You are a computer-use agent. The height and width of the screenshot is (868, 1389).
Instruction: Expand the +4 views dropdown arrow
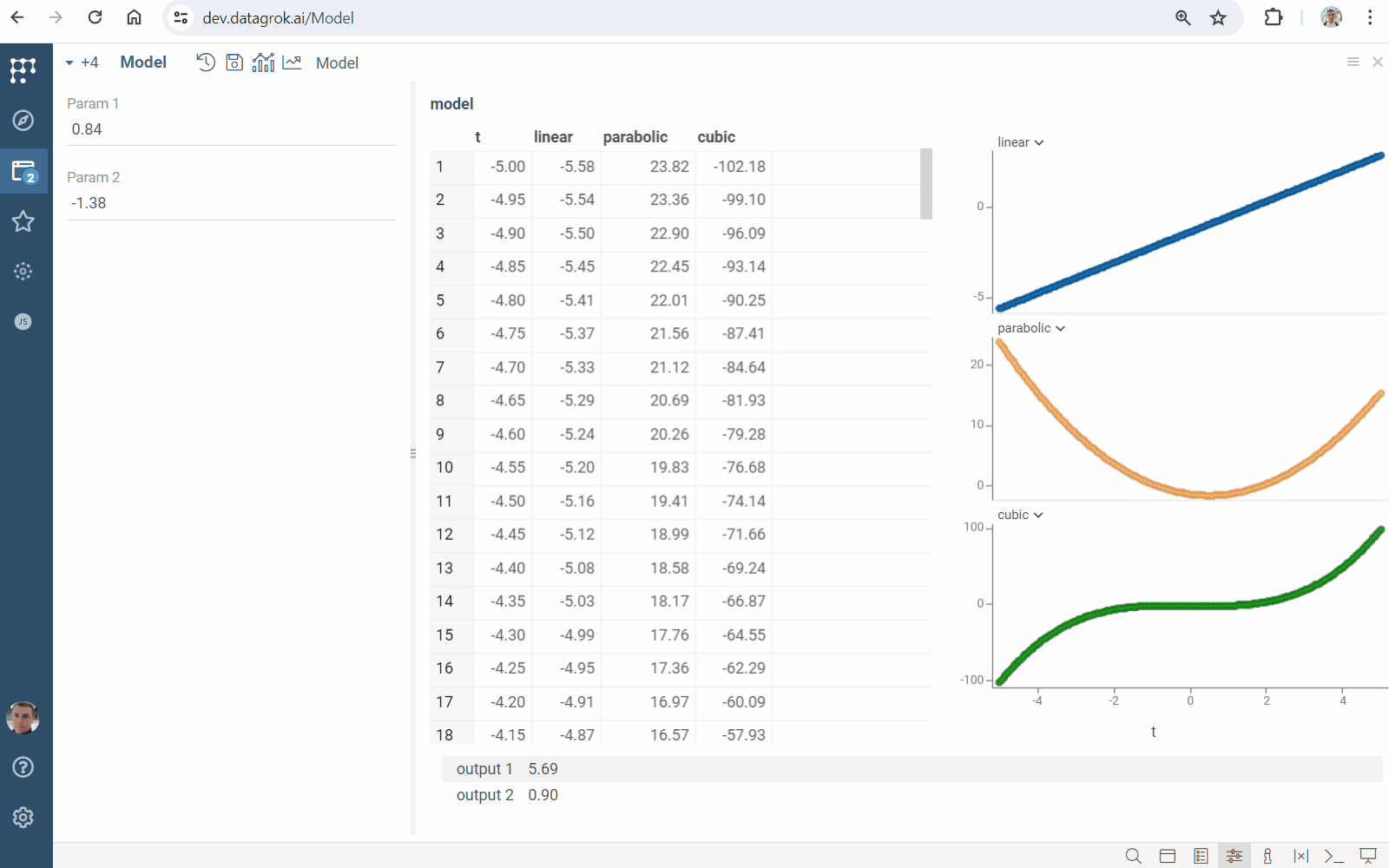click(x=69, y=62)
